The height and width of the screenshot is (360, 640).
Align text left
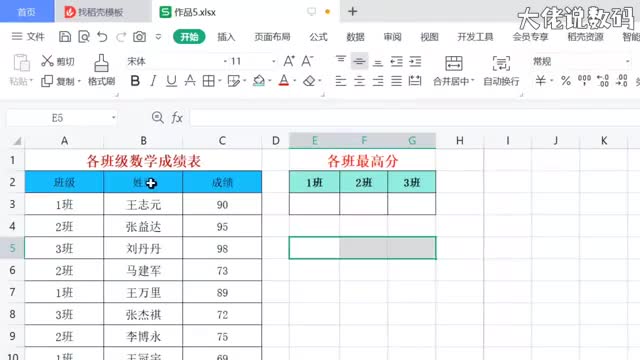[x=341, y=81]
